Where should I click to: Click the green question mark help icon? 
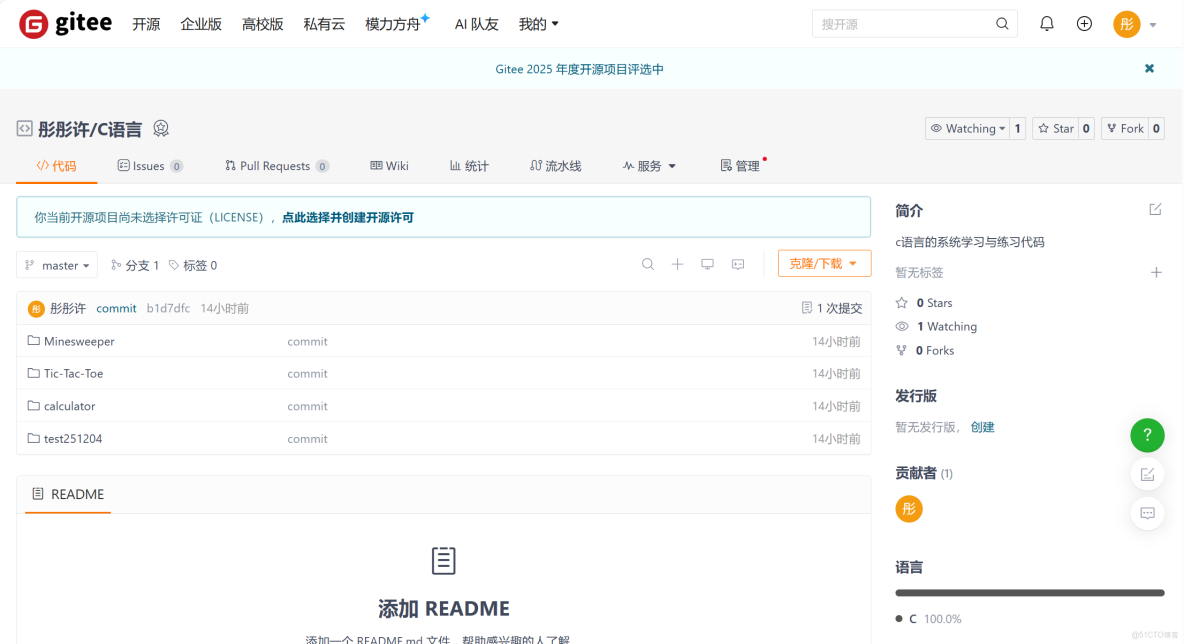tap(1147, 435)
